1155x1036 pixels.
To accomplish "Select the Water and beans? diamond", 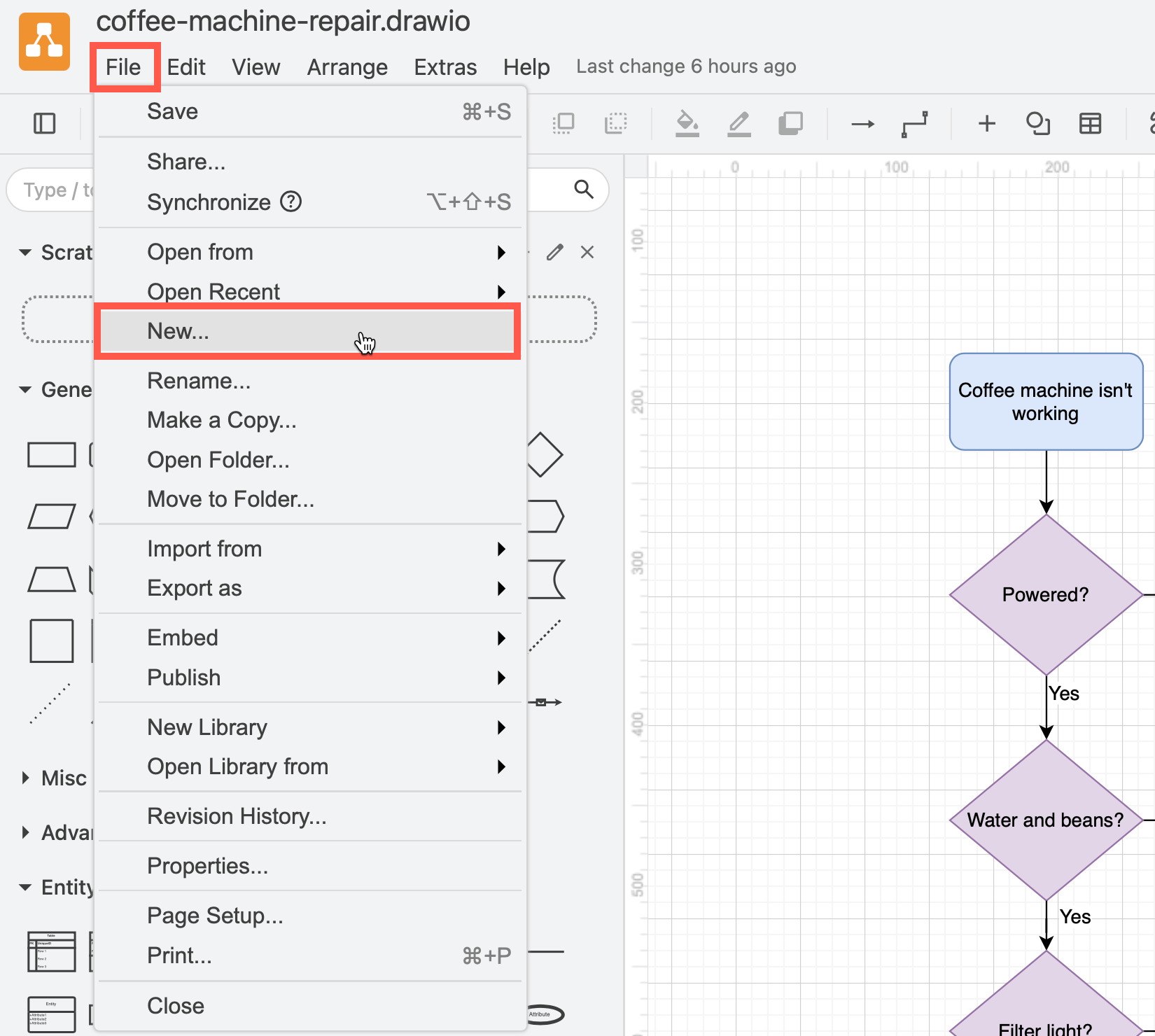I will [x=1046, y=820].
